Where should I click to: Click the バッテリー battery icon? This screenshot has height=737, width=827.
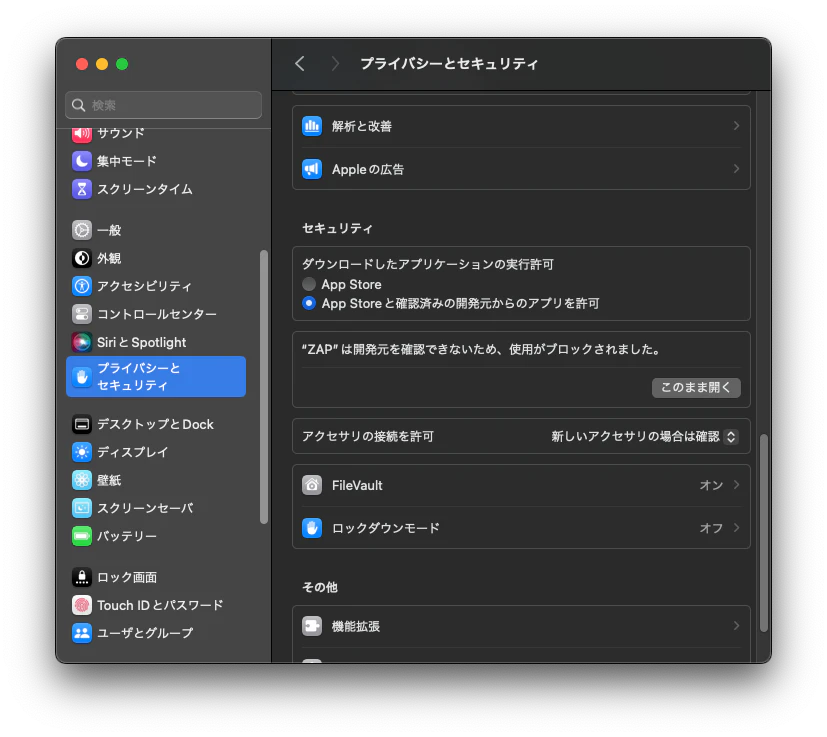click(82, 536)
